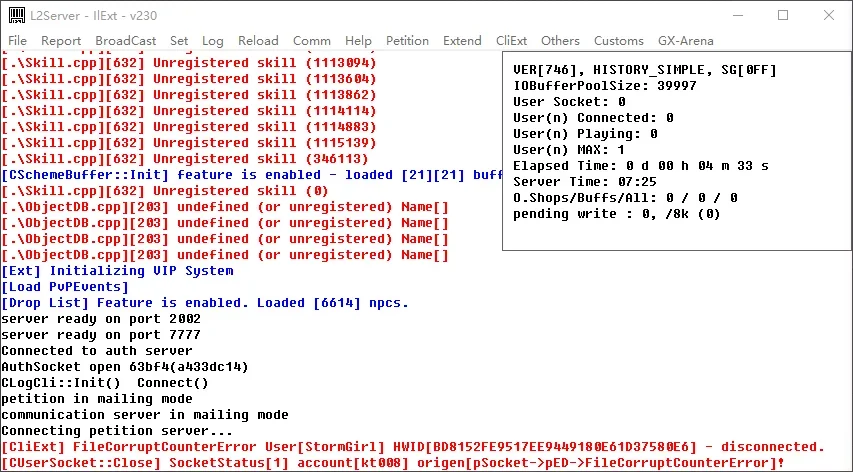Click the FileCorruptCounterError User[StormGirl] line

pyautogui.click(x=413, y=447)
